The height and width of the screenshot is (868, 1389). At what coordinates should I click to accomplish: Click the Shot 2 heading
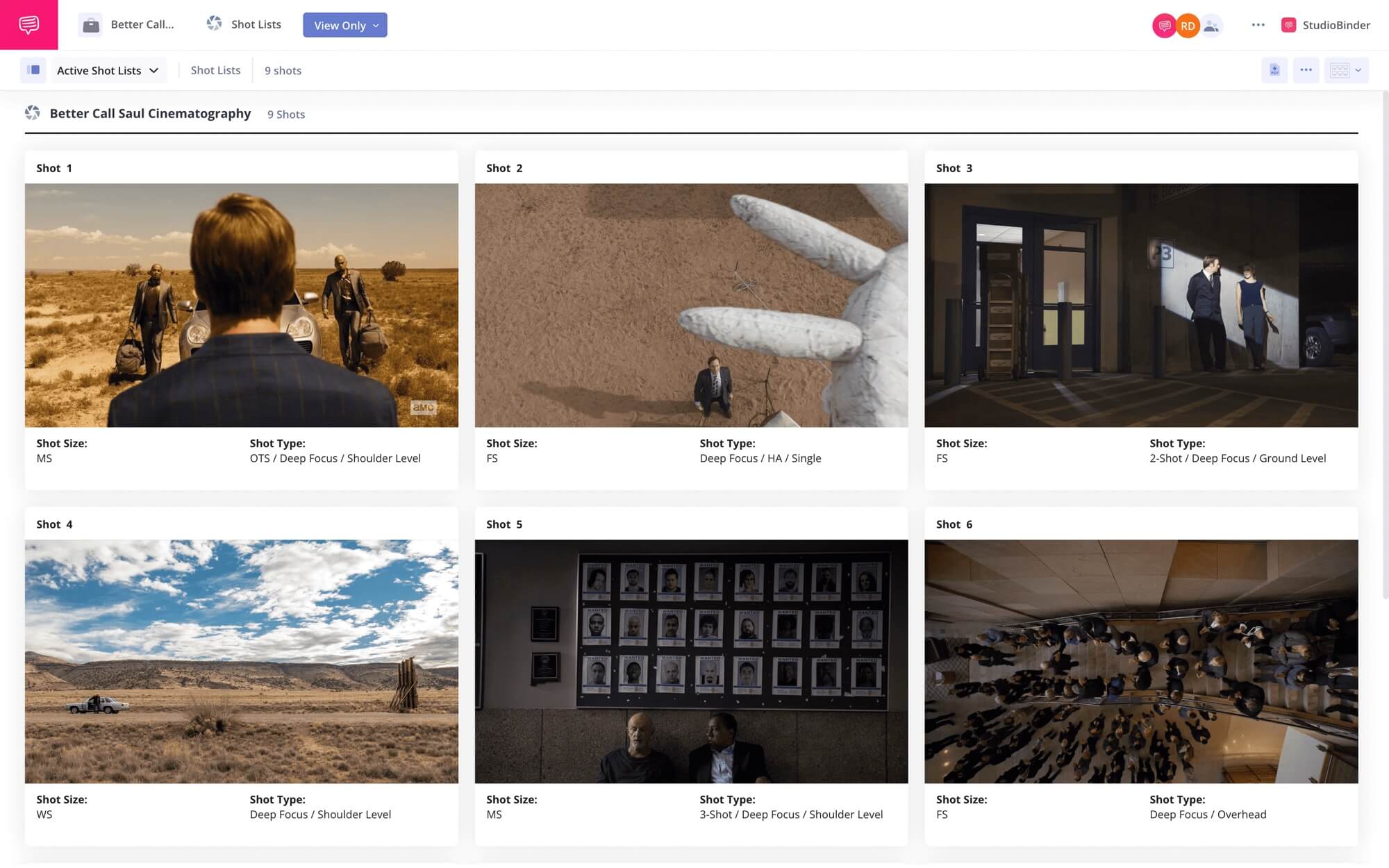[504, 168]
